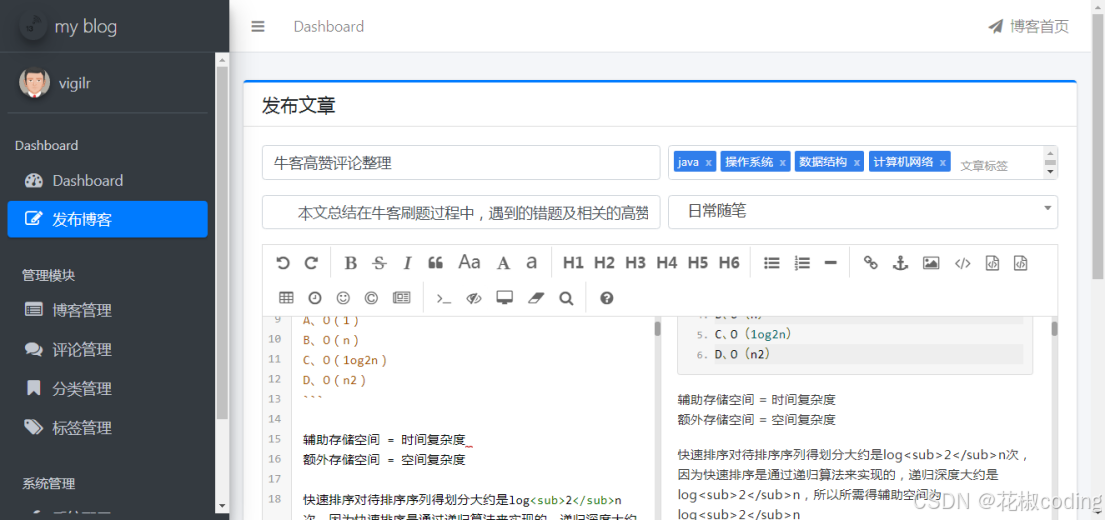Viewport: 1106px width, 521px height.
Task: Open 评论管理 in the sidebar
Action: (x=107, y=350)
